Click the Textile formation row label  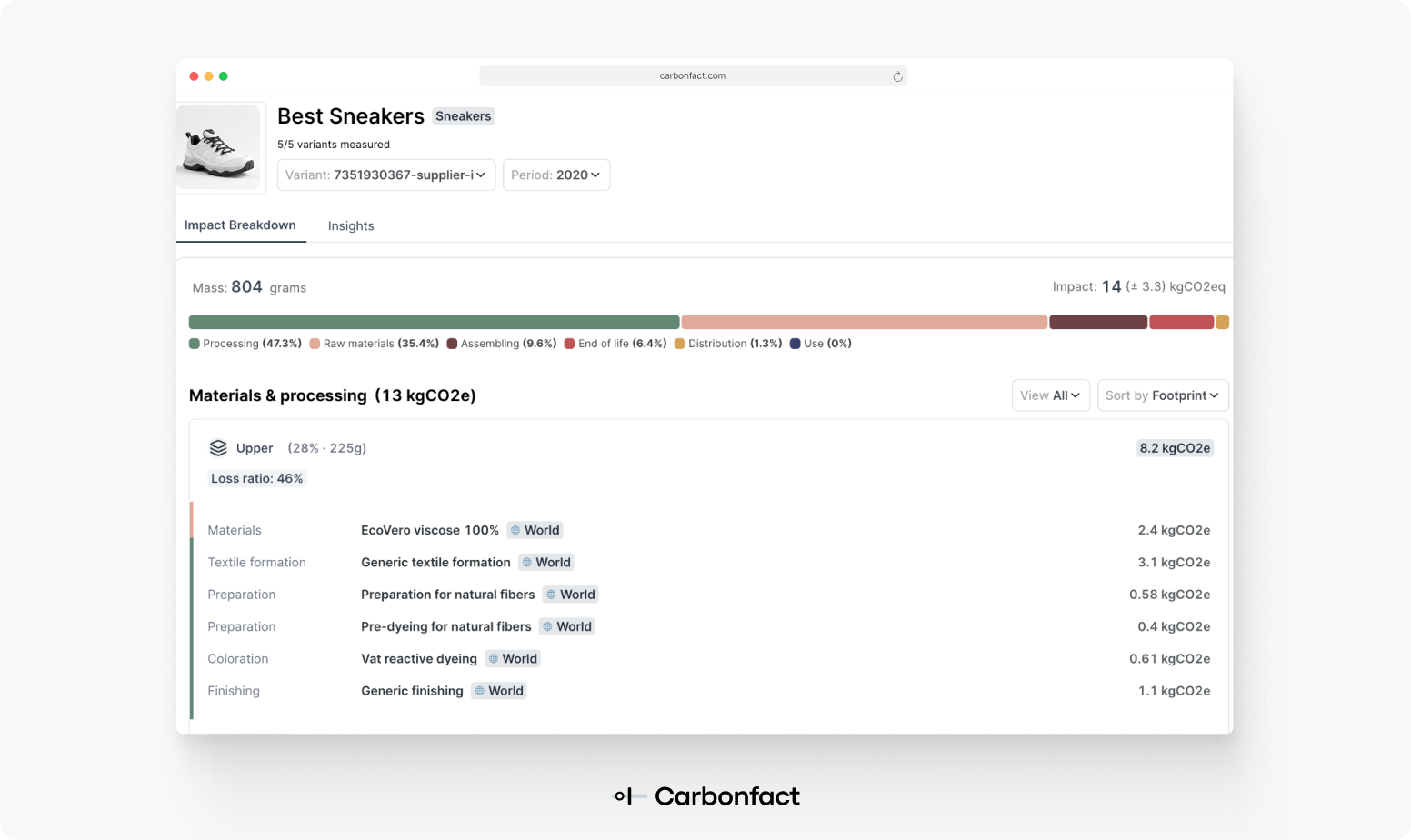click(257, 563)
